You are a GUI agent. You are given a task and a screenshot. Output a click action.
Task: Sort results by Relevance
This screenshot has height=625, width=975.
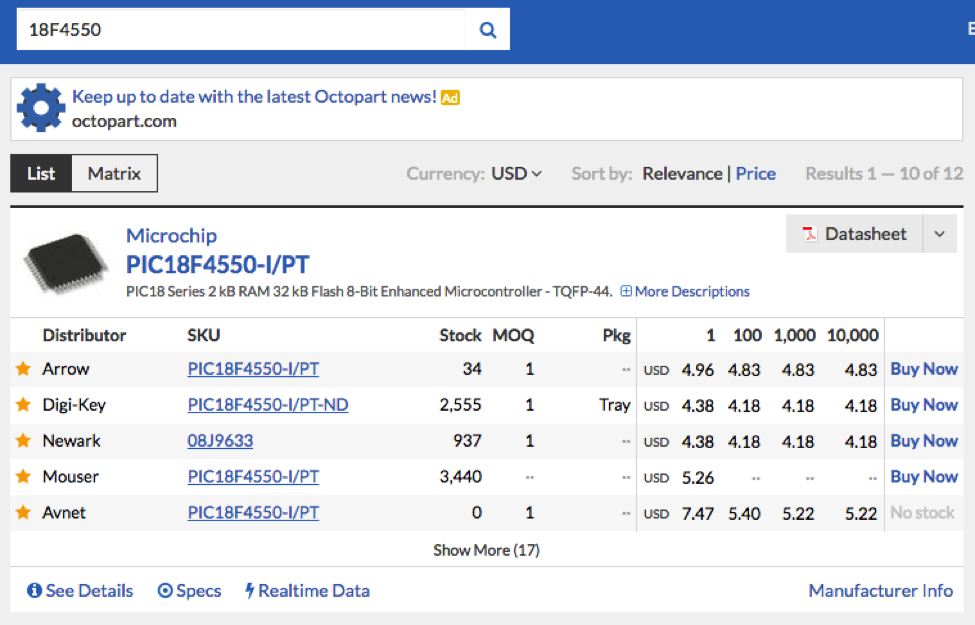click(x=682, y=174)
